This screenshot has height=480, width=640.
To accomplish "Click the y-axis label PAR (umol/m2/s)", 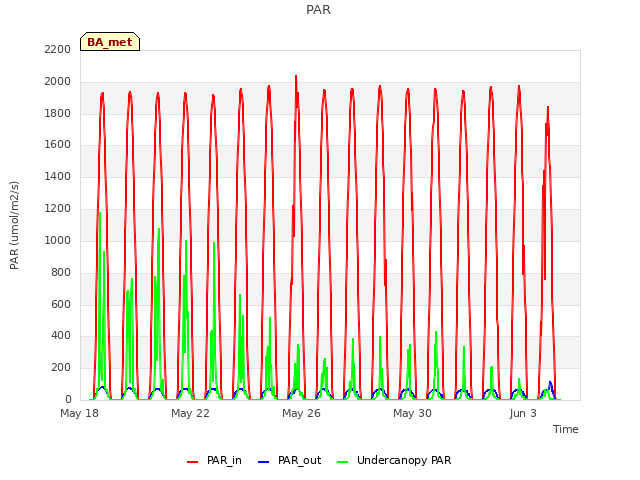I will point(14,225).
